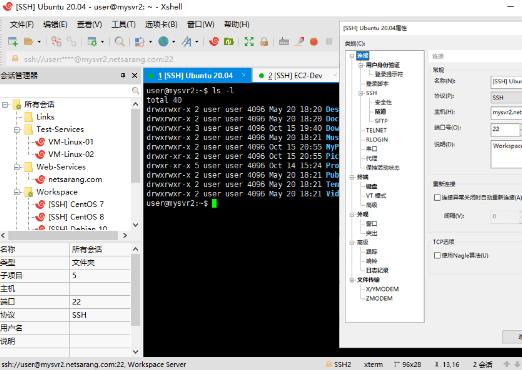Viewport: 522px width, 370px height.
Task: Click the green fullscreen arrows icon
Action: pos(249,42)
